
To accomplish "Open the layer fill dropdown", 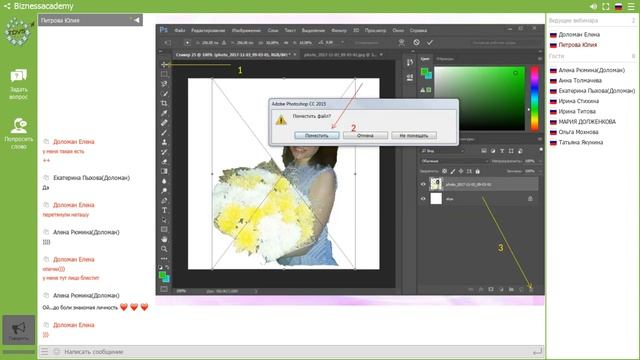I will point(540,171).
